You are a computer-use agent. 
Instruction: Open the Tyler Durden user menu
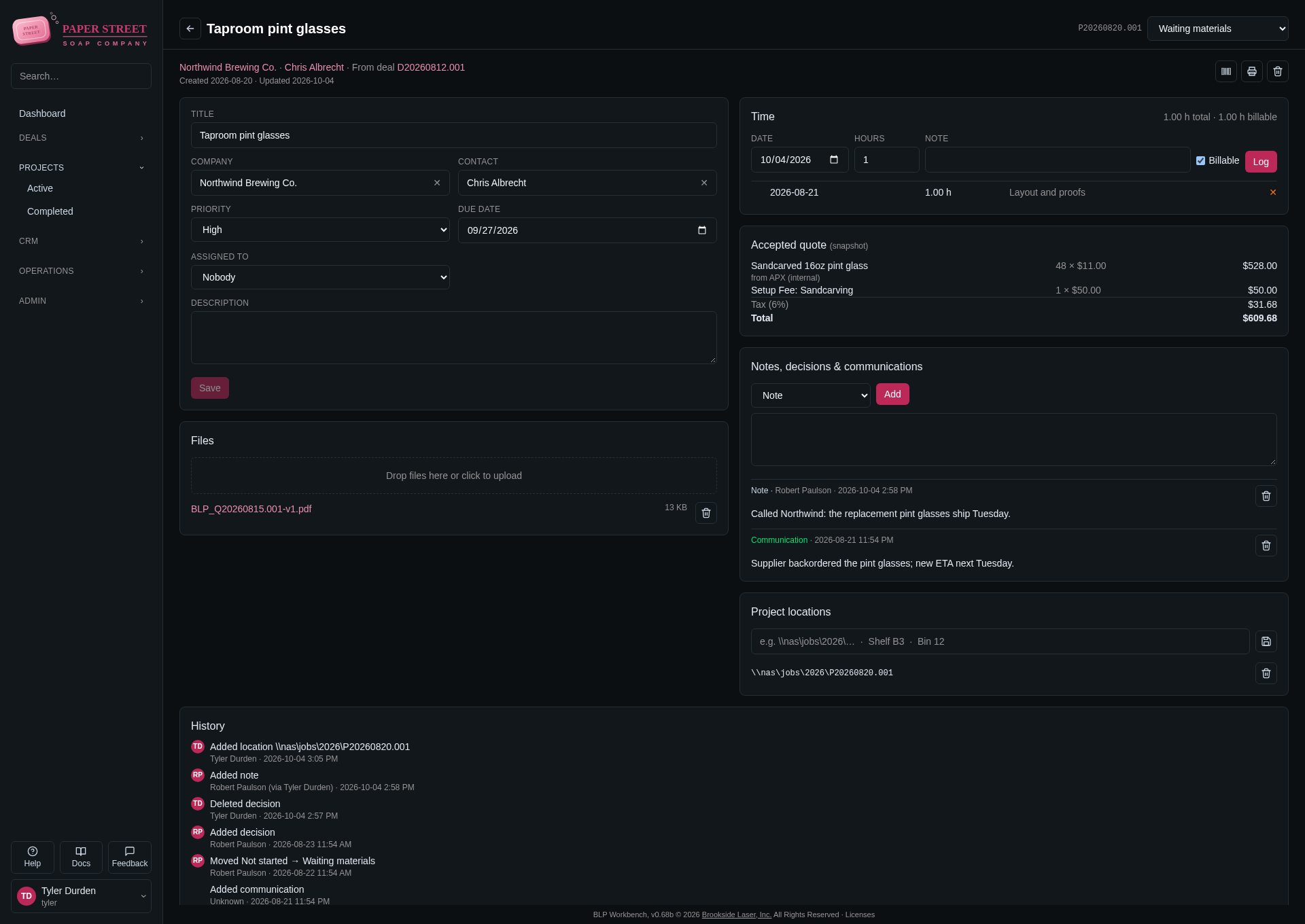click(x=81, y=896)
